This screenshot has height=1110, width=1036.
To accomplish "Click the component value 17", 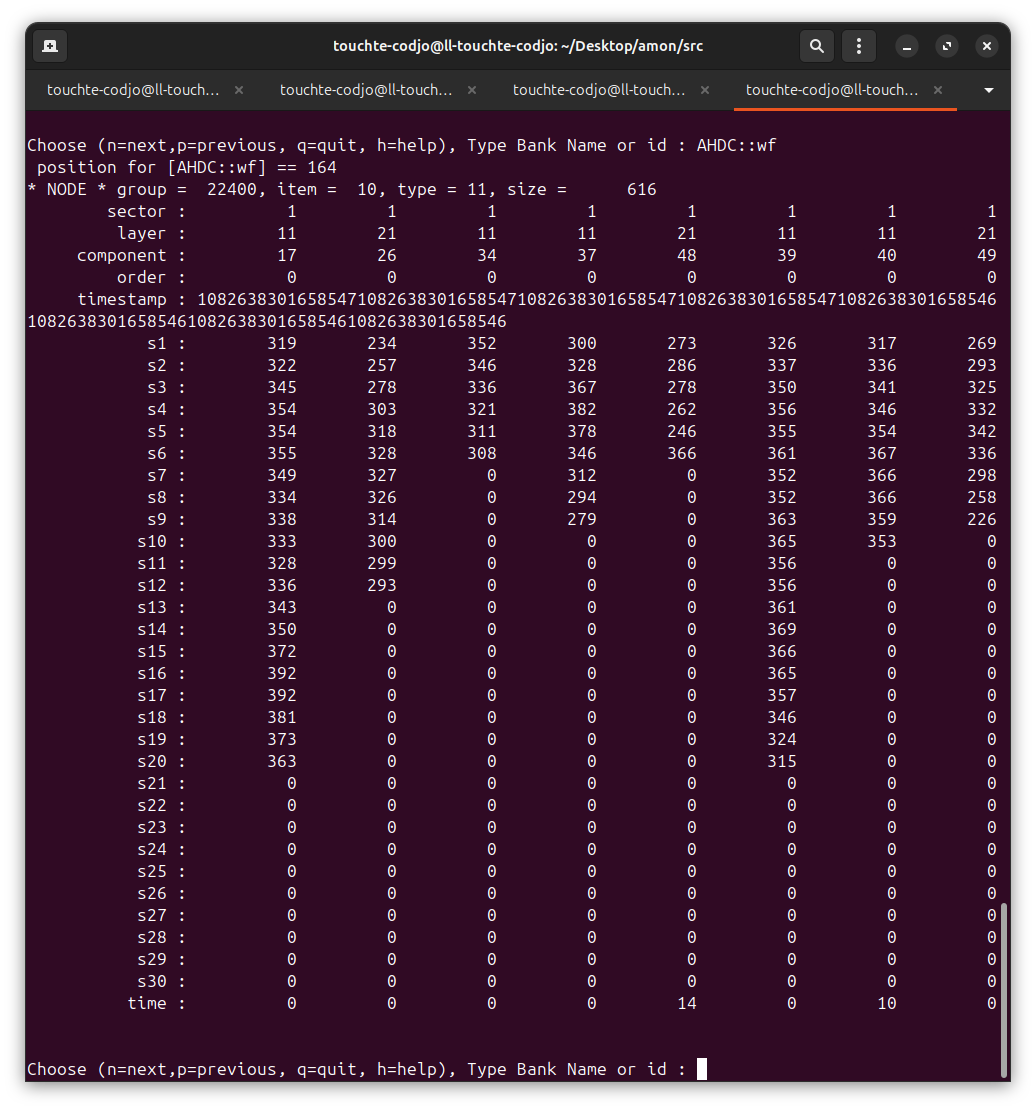I will [287, 256].
